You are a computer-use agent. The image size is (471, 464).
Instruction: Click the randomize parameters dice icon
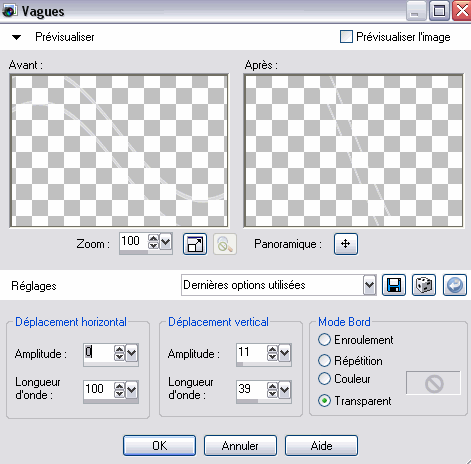(x=424, y=285)
